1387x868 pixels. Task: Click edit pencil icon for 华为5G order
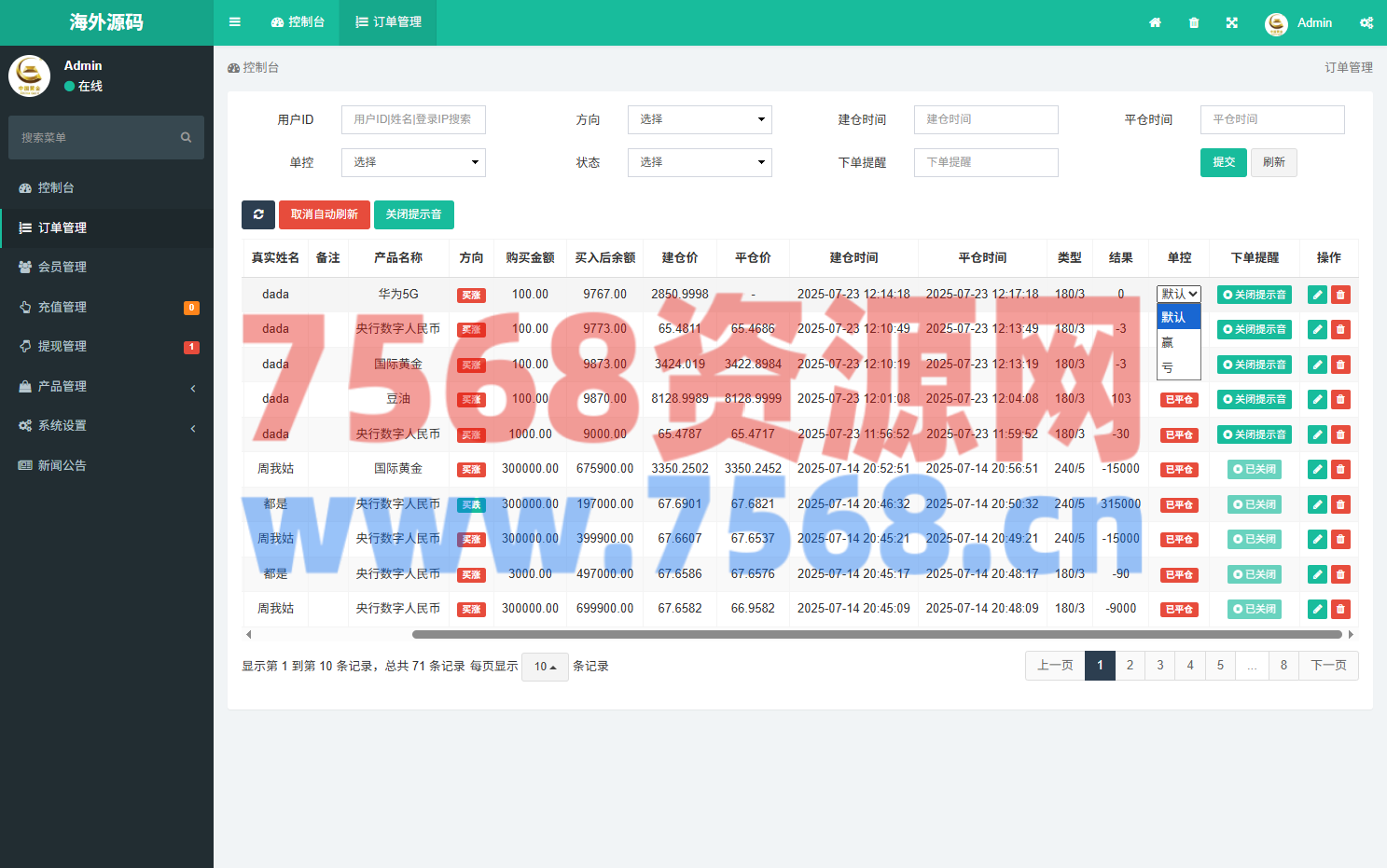(x=1317, y=295)
